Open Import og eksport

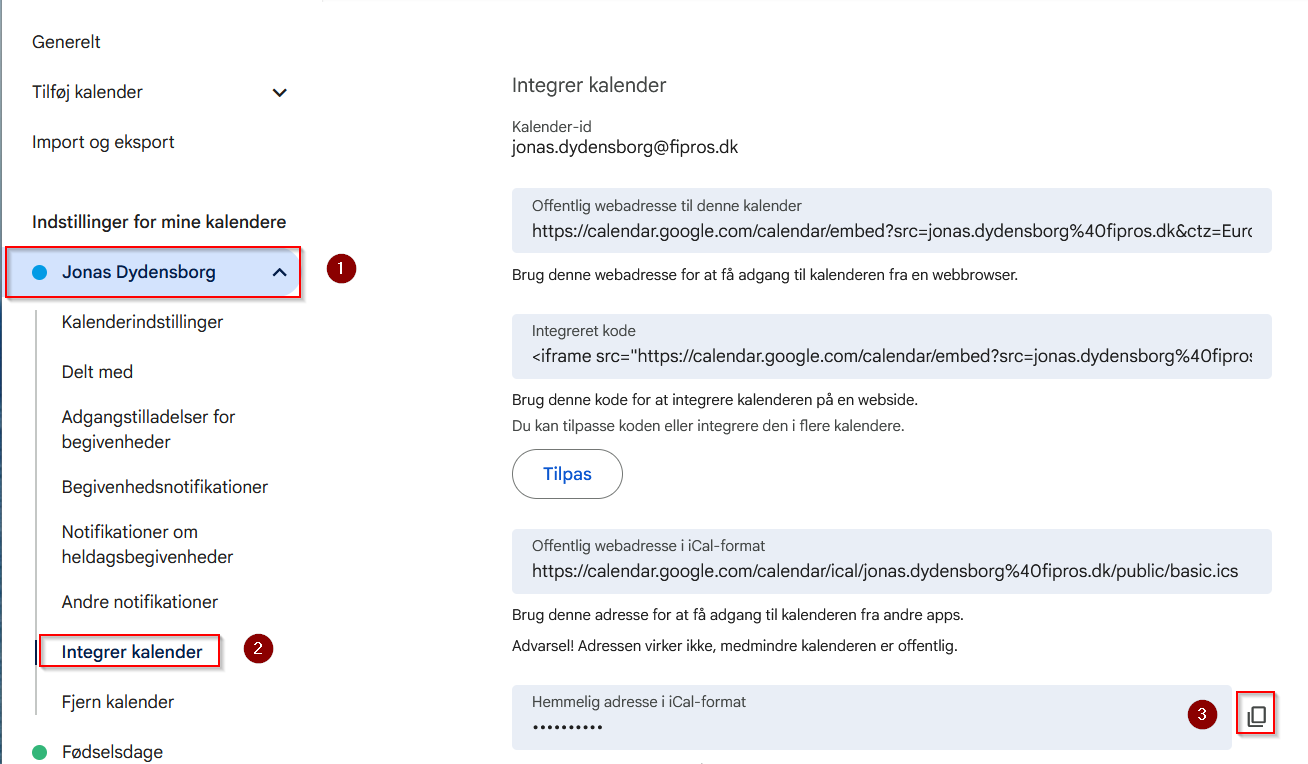click(103, 142)
